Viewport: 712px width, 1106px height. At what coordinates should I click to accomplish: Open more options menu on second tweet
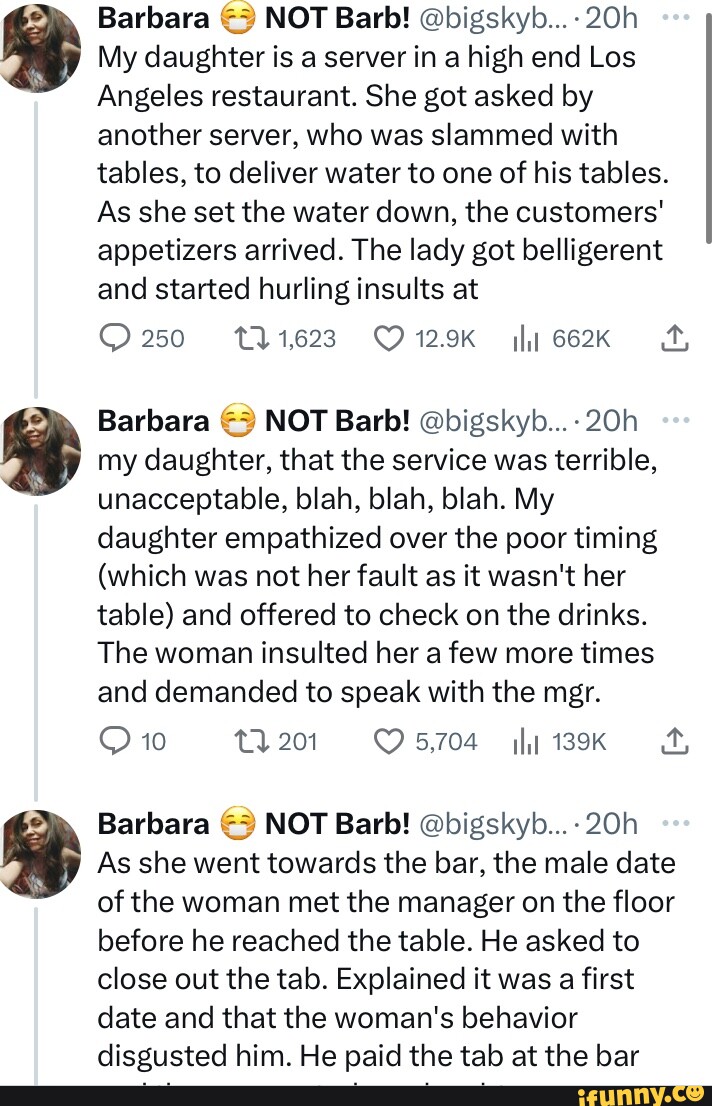pyautogui.click(x=678, y=420)
